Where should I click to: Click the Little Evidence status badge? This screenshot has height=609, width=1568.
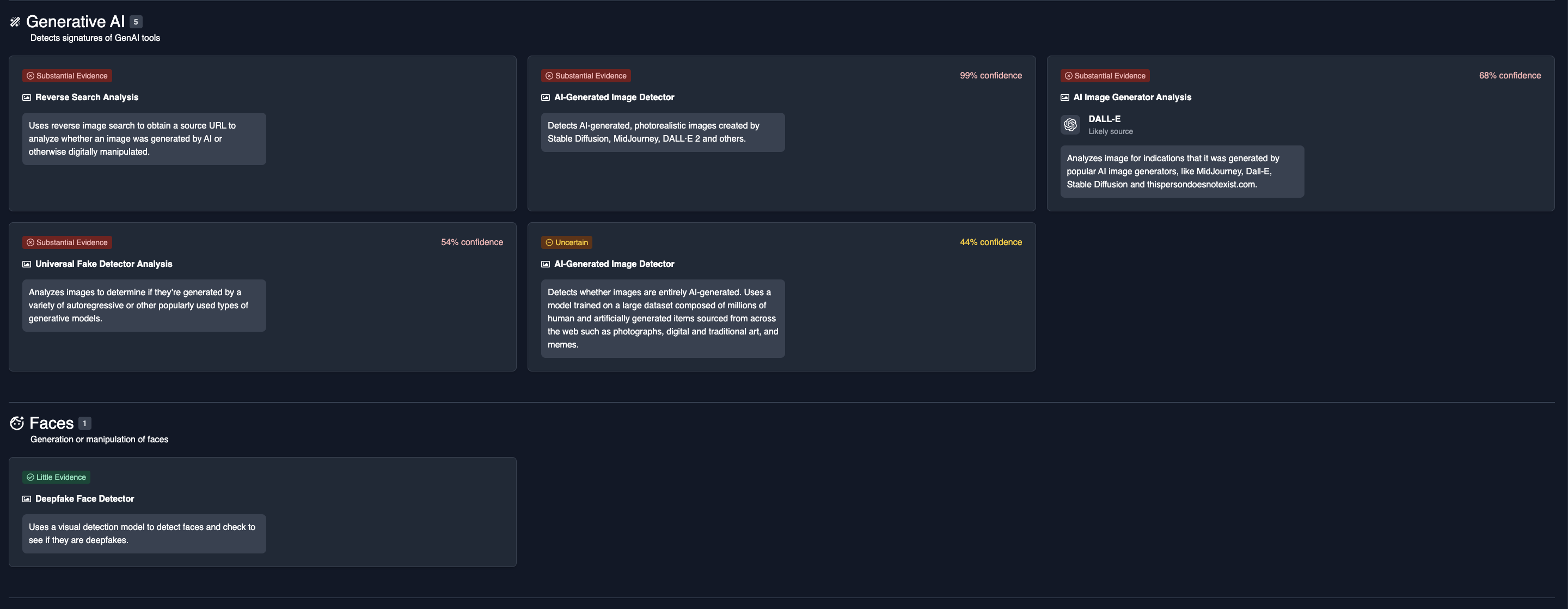tap(56, 478)
